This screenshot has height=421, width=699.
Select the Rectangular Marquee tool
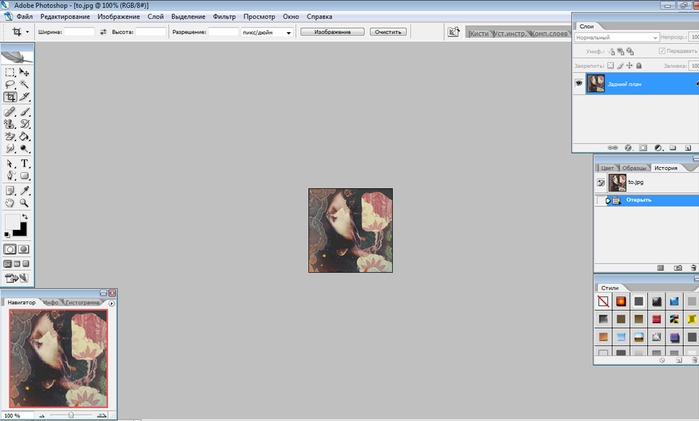(10, 72)
